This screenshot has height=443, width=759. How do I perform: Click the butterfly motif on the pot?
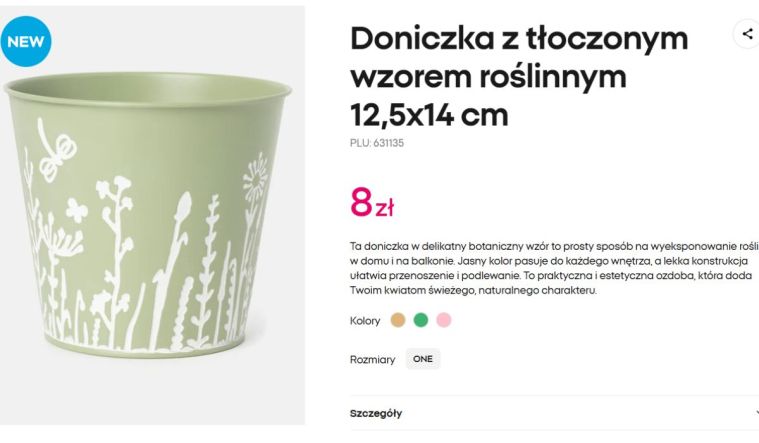tap(76, 210)
